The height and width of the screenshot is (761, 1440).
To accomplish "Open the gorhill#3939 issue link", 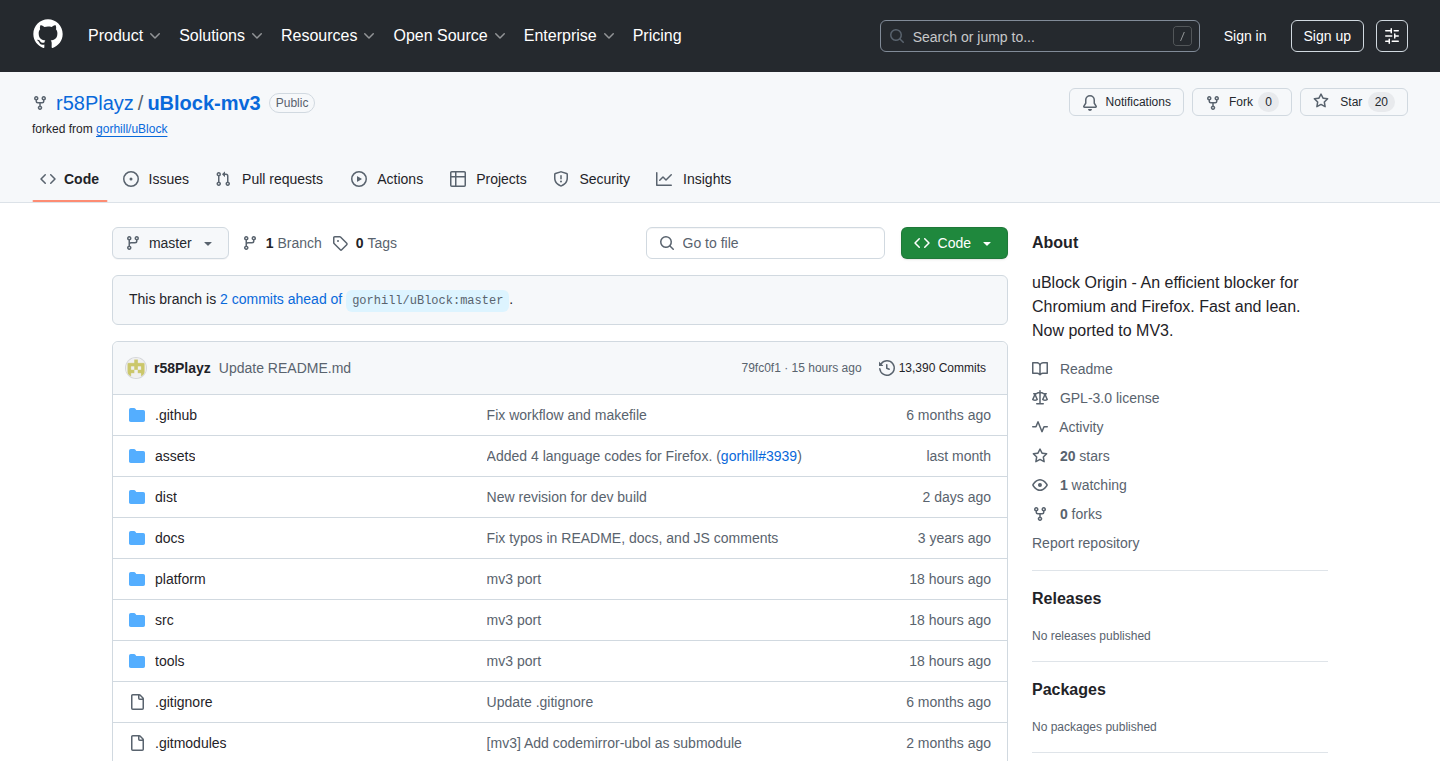I will (759, 456).
